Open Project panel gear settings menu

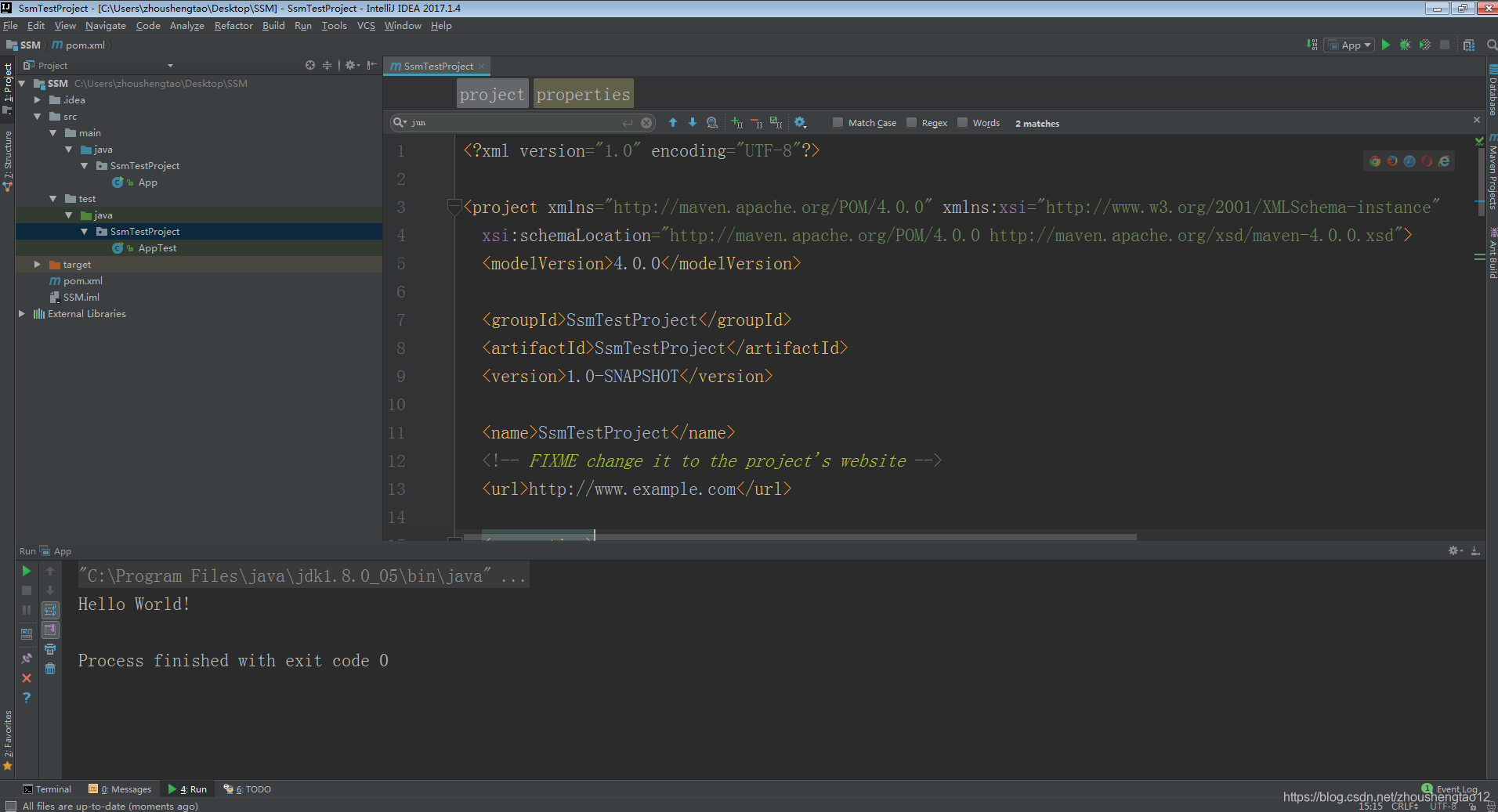tap(352, 65)
